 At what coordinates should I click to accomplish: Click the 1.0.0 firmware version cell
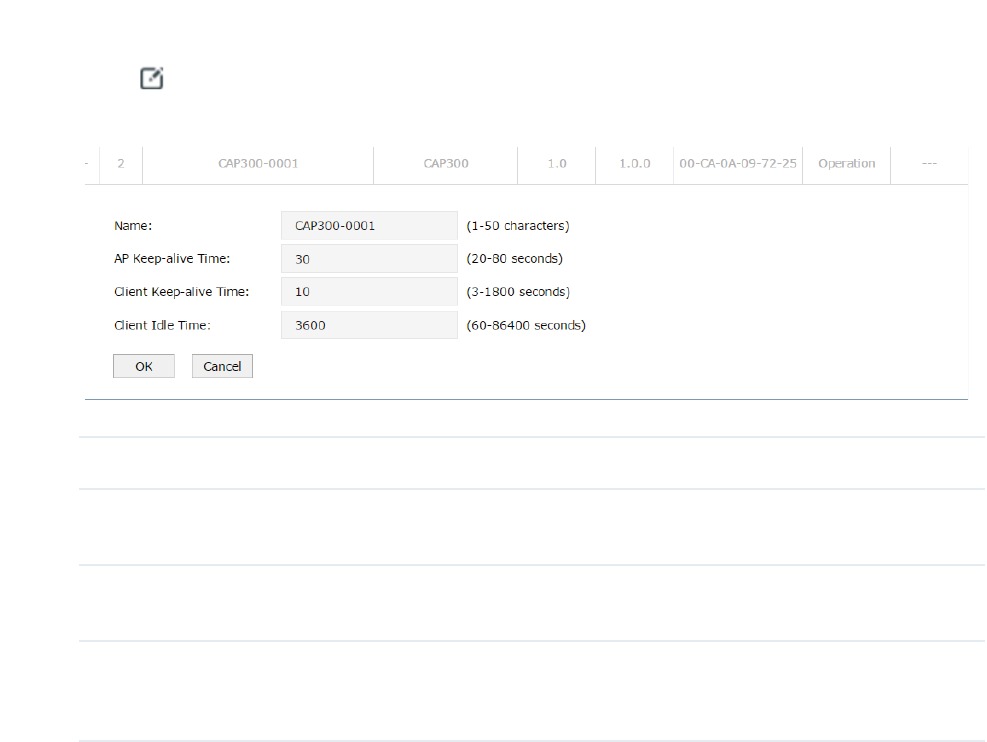pyautogui.click(x=634, y=164)
